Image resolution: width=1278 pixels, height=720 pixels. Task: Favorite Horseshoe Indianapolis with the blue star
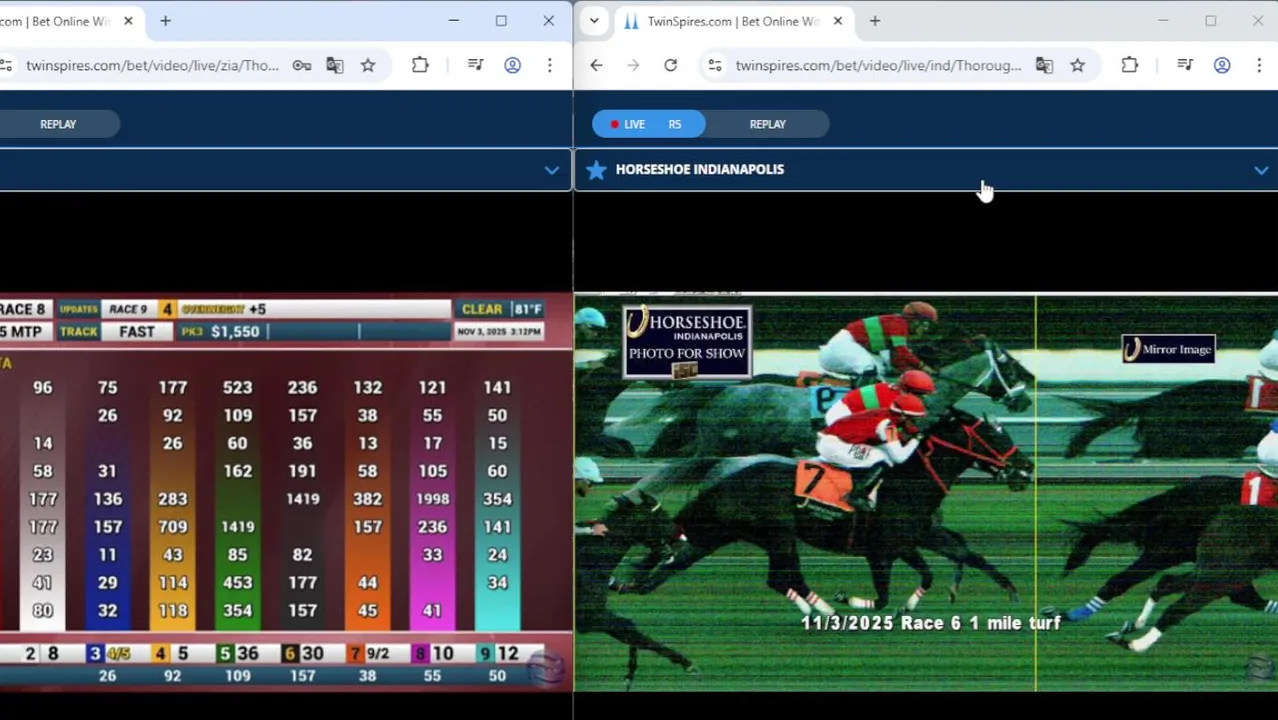pyautogui.click(x=596, y=169)
